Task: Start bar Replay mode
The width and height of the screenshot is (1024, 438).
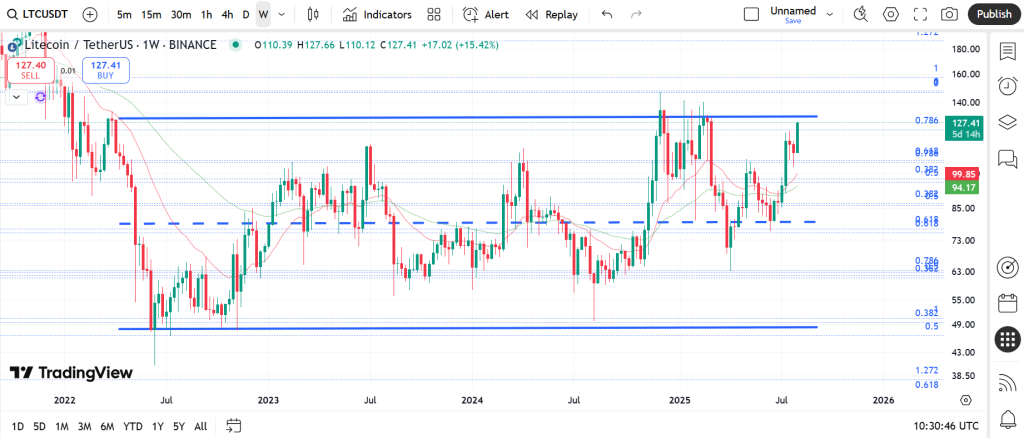Action: click(552, 14)
